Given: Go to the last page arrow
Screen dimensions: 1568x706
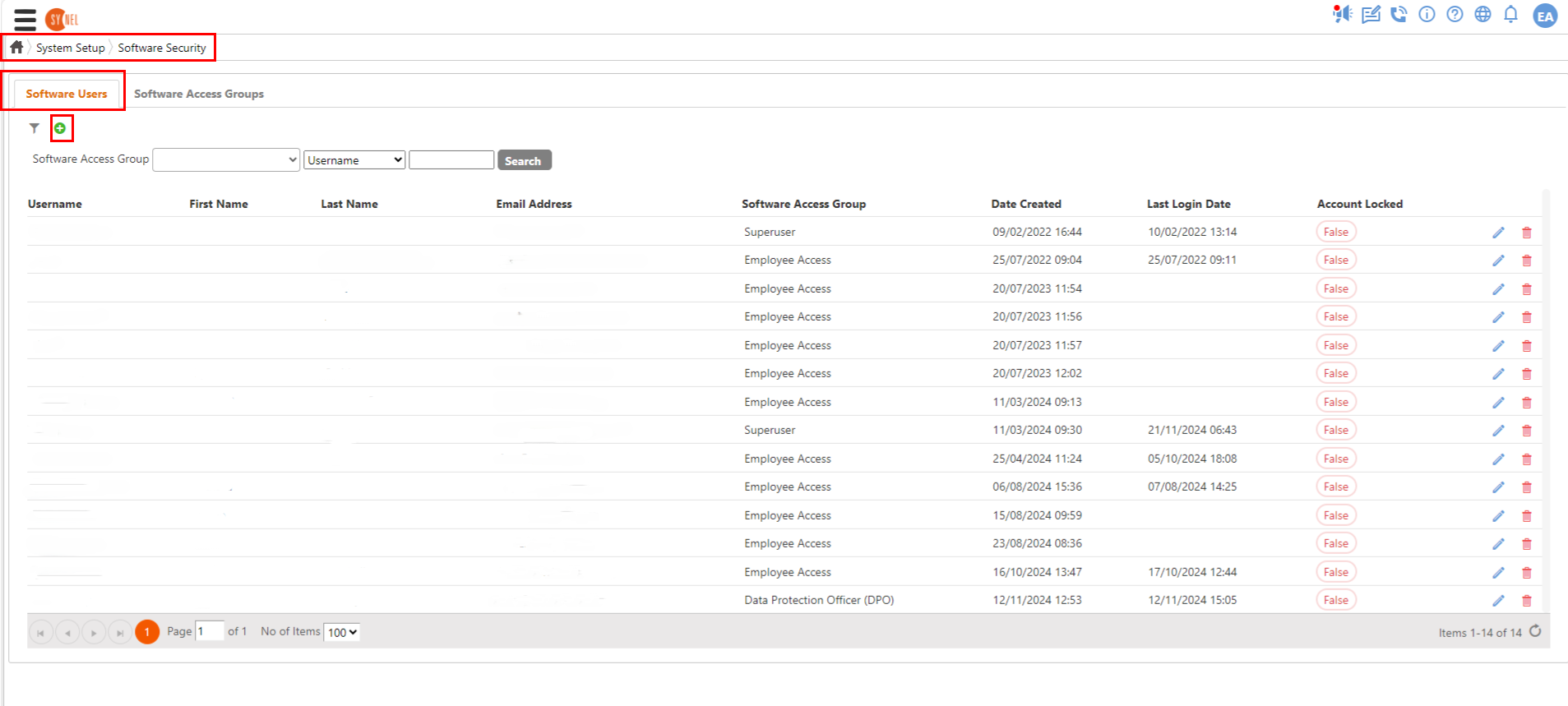Looking at the screenshot, I should click(120, 632).
